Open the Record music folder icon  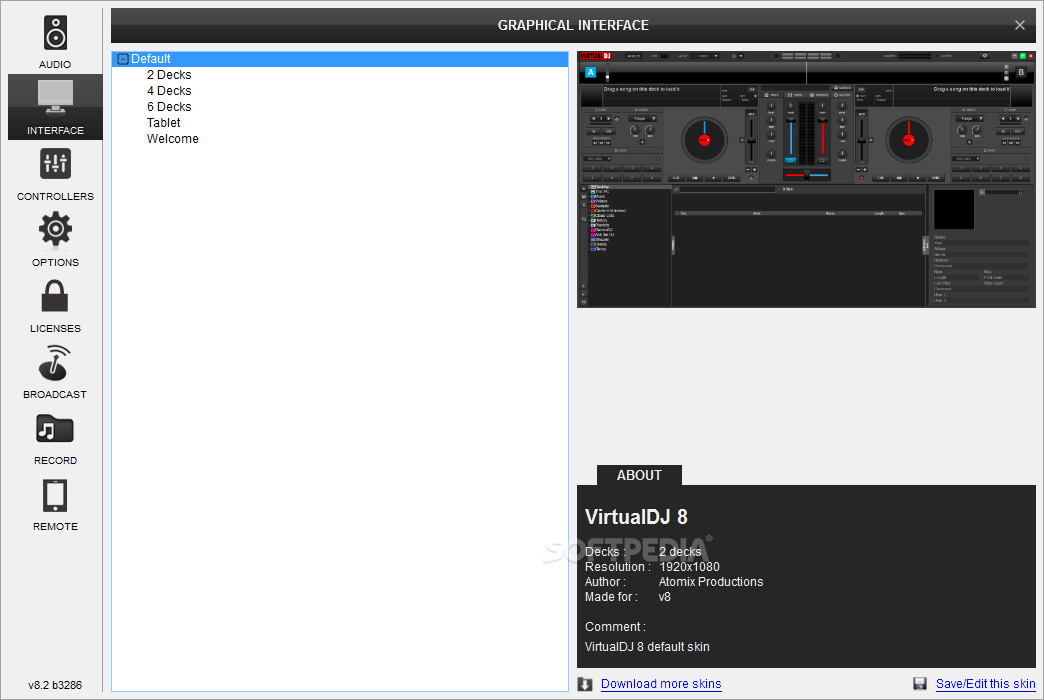[x=55, y=429]
